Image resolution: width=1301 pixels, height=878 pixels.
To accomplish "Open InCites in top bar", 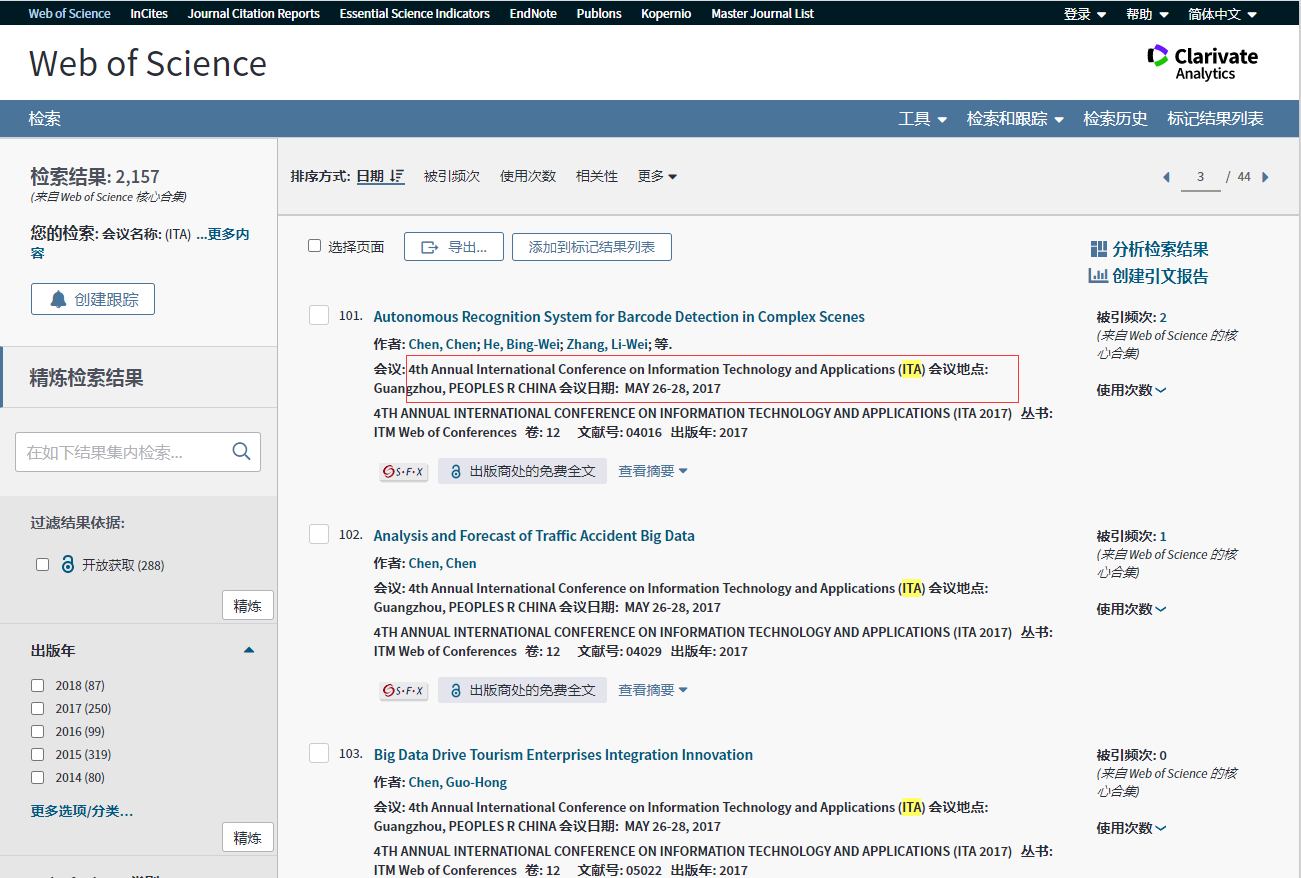I will (149, 14).
